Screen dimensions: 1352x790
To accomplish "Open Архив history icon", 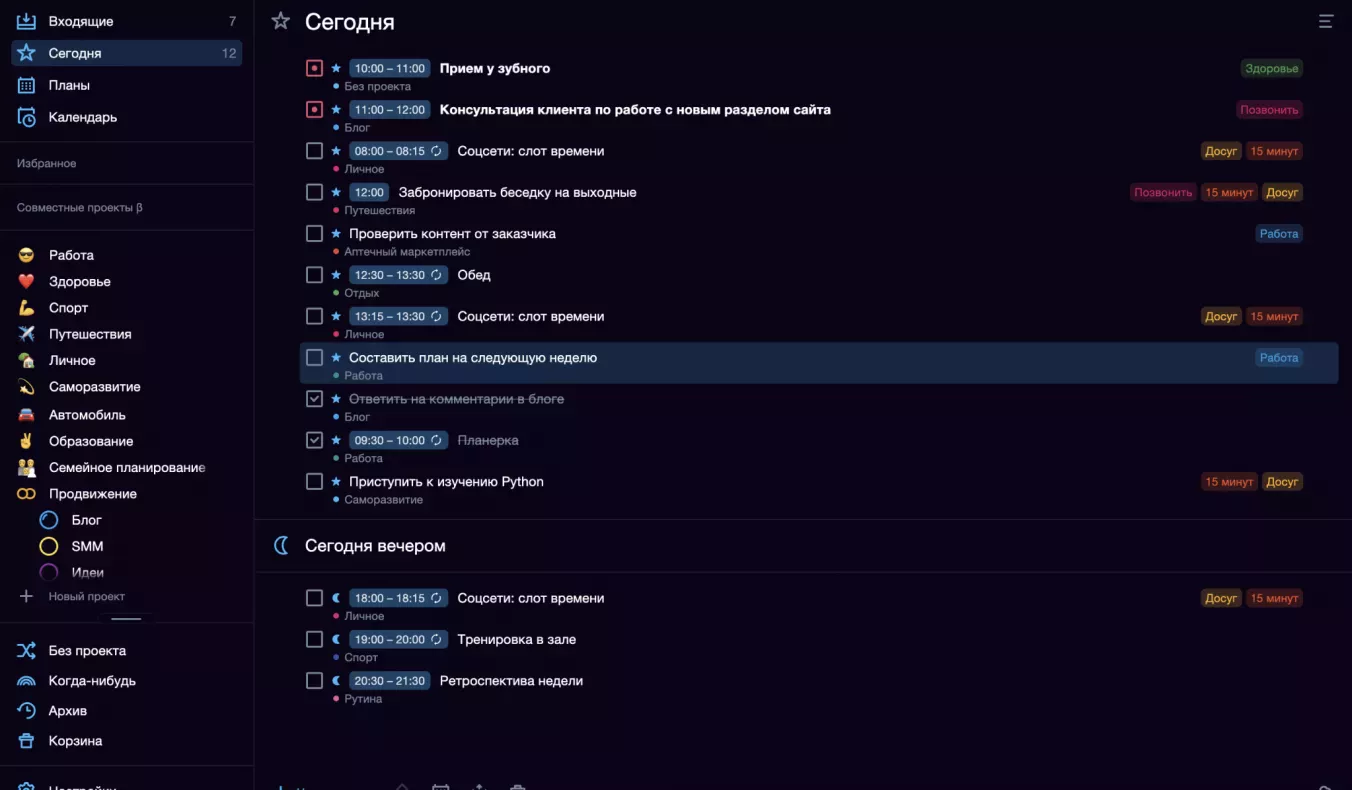I will [x=26, y=711].
